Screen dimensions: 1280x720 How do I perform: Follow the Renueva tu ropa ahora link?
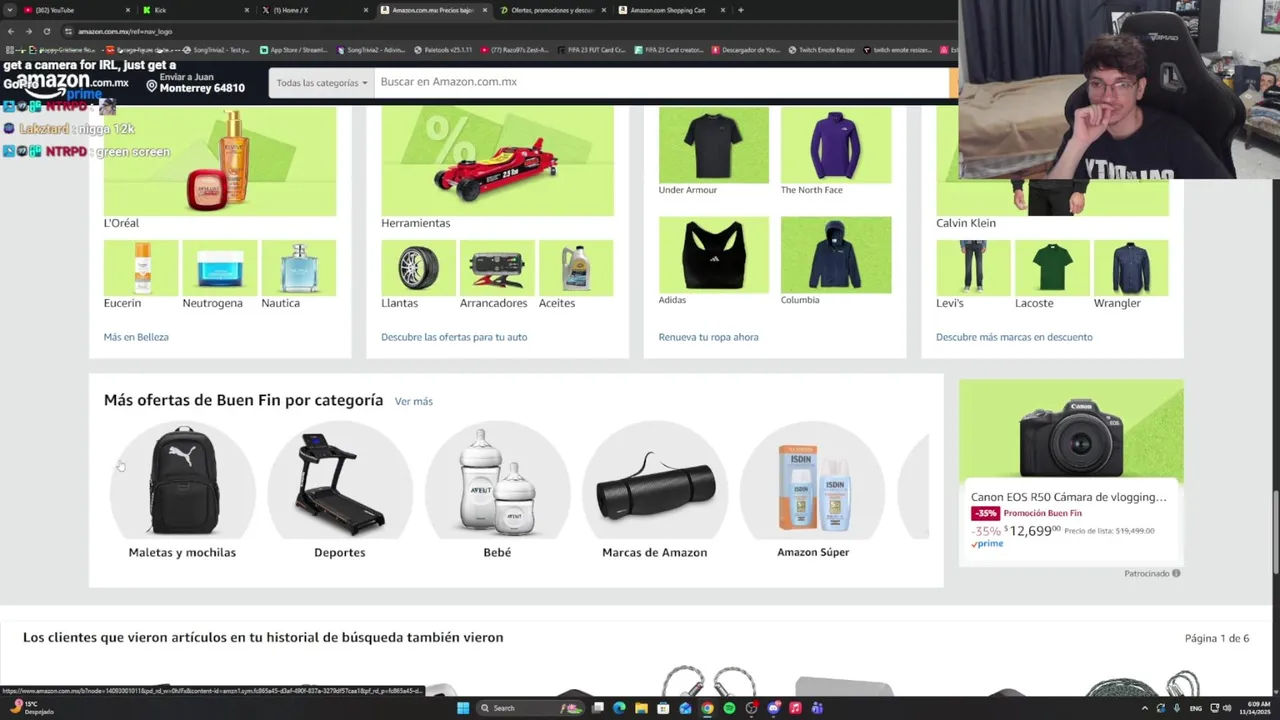coord(708,337)
